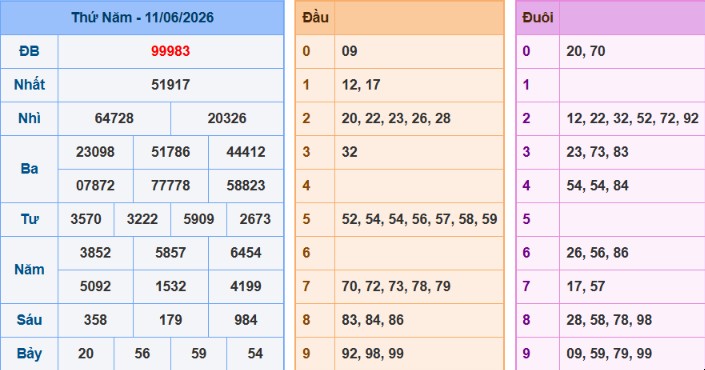
Task: Click the Nhất prize number 51917
Action: tap(170, 85)
